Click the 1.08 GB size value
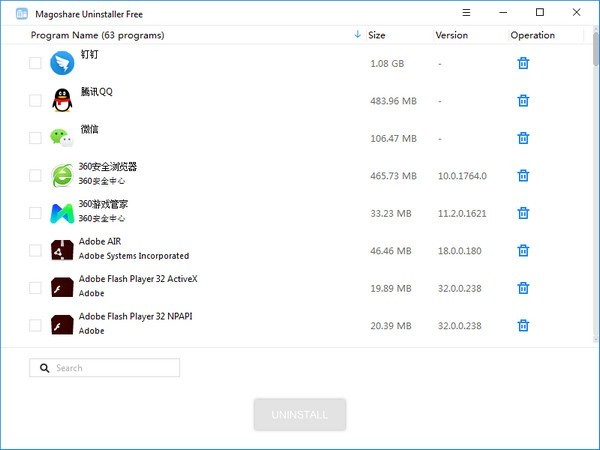 [387, 64]
